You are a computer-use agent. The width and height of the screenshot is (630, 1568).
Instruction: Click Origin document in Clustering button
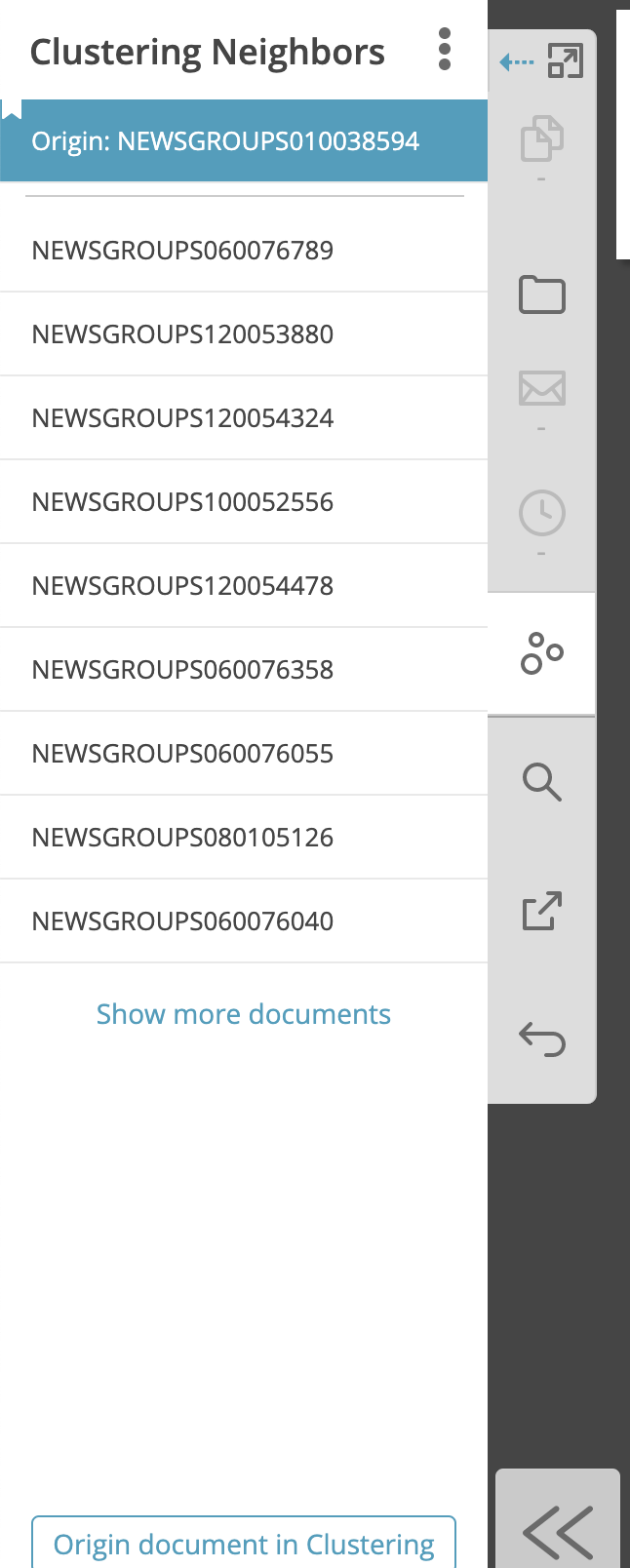(244, 1544)
